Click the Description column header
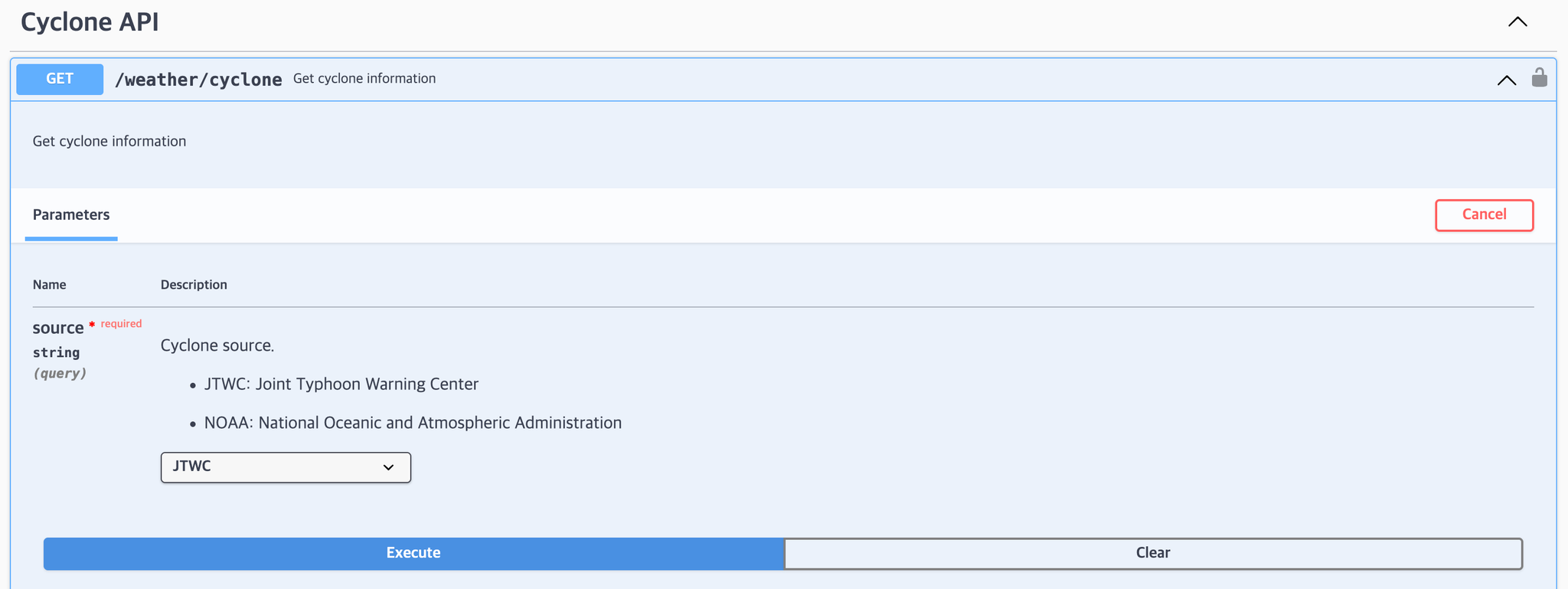1568x589 pixels. click(194, 284)
